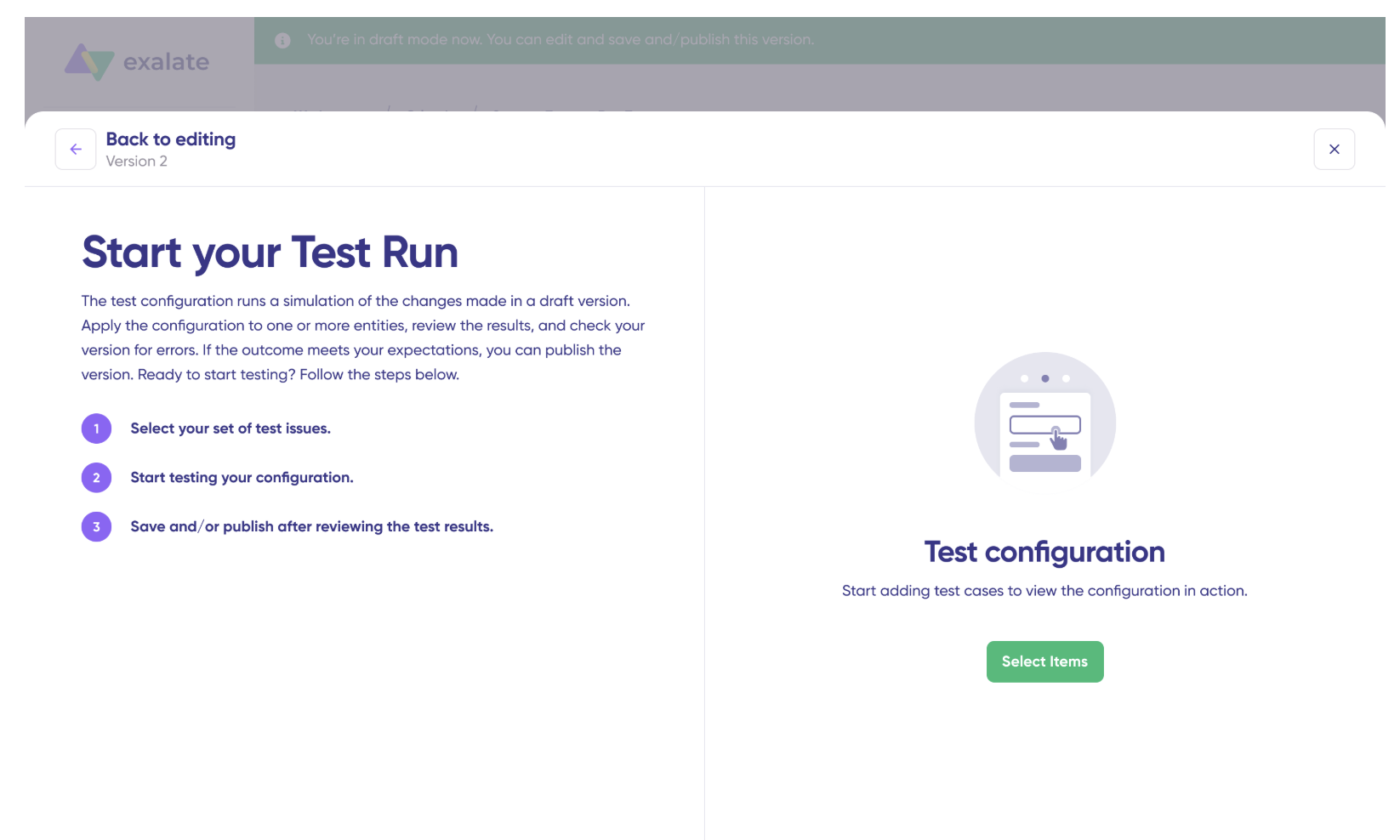This screenshot has height=840, width=1400.
Task: Click the info icon in draft banner
Action: [x=282, y=40]
